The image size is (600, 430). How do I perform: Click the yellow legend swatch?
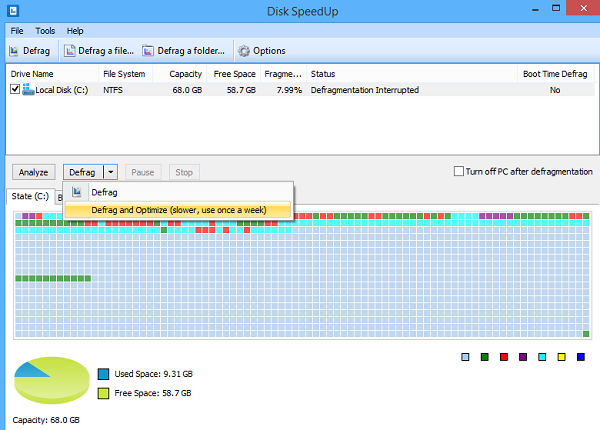561,357
